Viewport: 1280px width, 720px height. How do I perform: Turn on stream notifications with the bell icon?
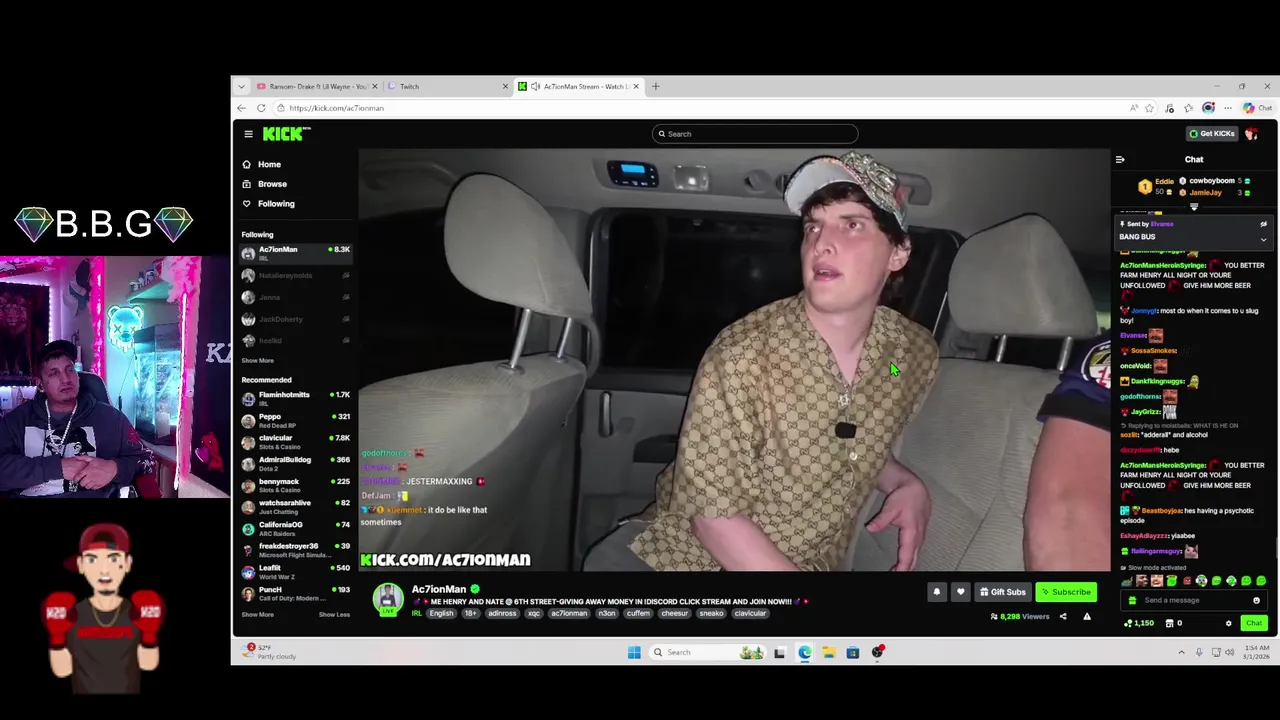point(937,592)
